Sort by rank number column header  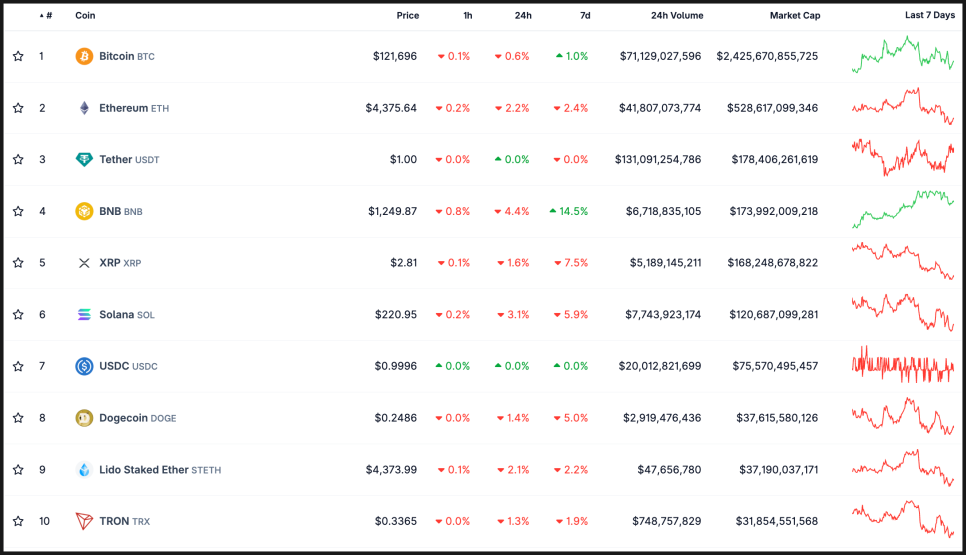tap(46, 16)
